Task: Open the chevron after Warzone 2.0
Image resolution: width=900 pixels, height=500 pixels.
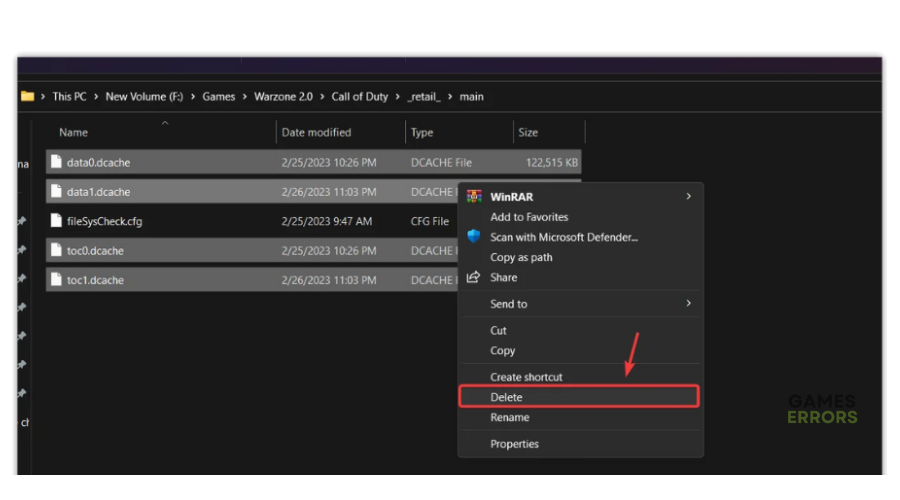Action: click(x=322, y=96)
